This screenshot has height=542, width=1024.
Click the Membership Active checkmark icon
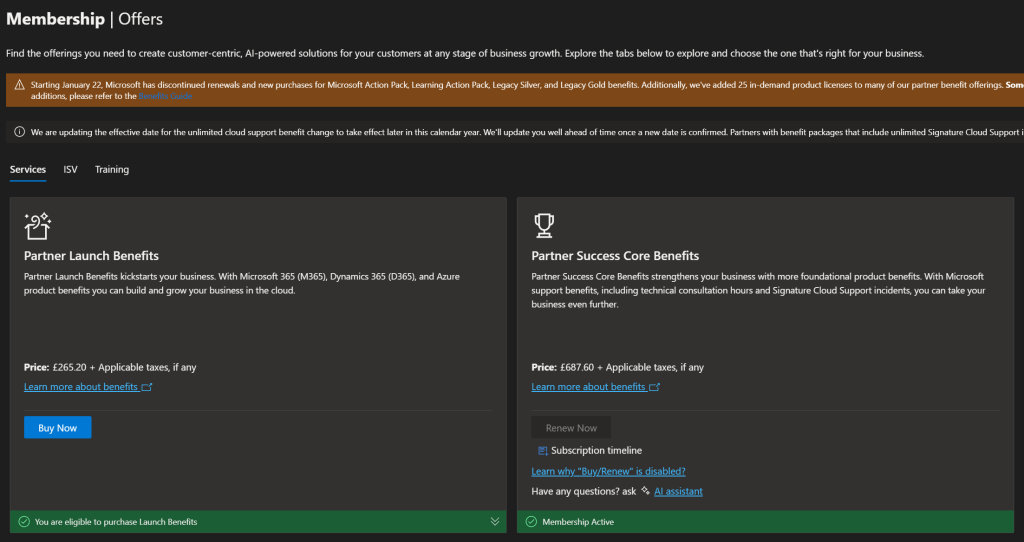pos(532,522)
